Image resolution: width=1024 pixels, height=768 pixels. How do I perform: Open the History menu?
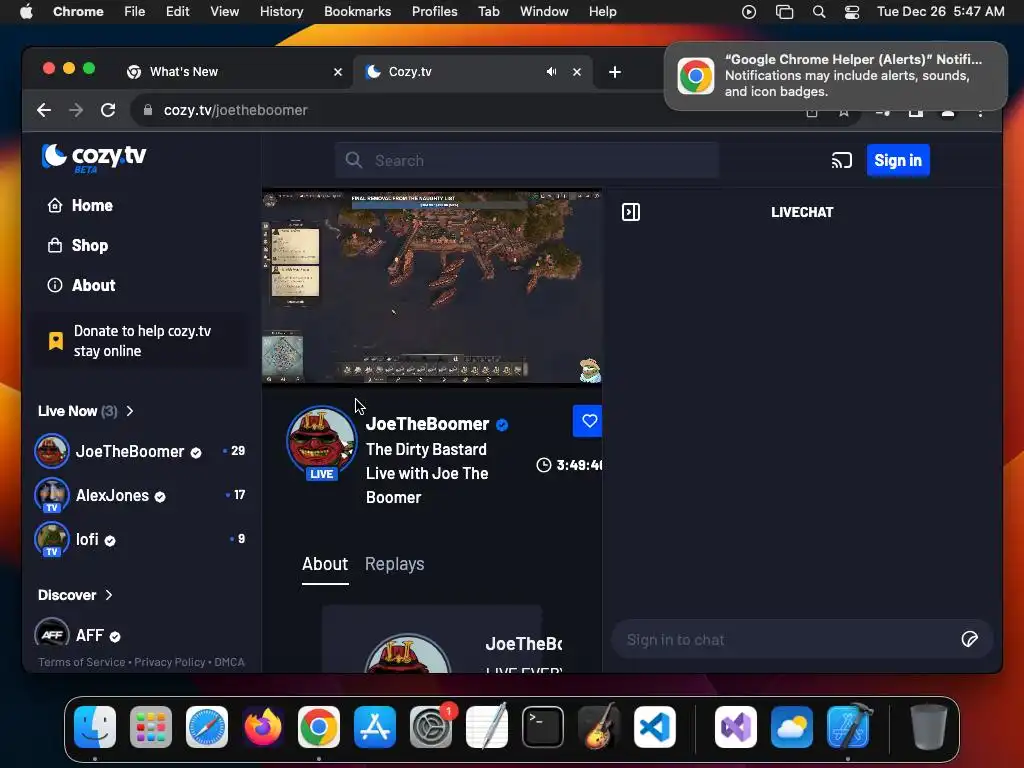pyautogui.click(x=281, y=12)
